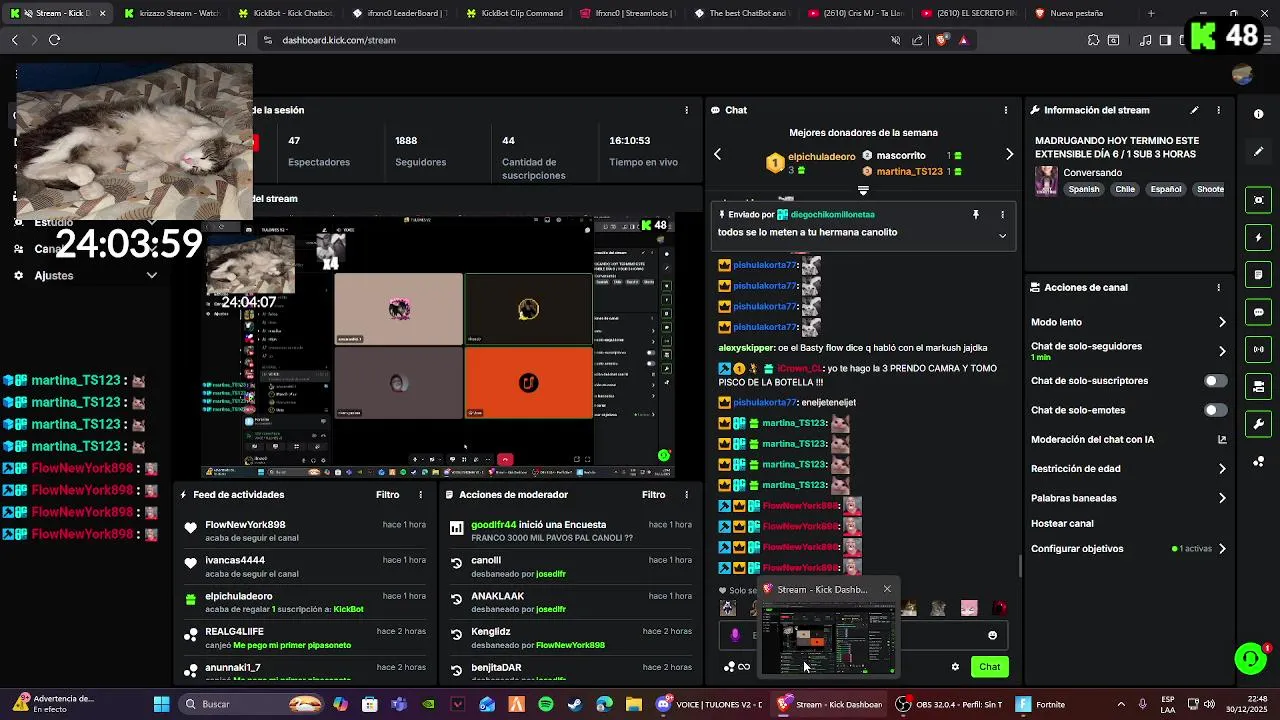Open pinned message three-dot options
Image resolution: width=1280 pixels, height=720 pixels.
click(1002, 214)
